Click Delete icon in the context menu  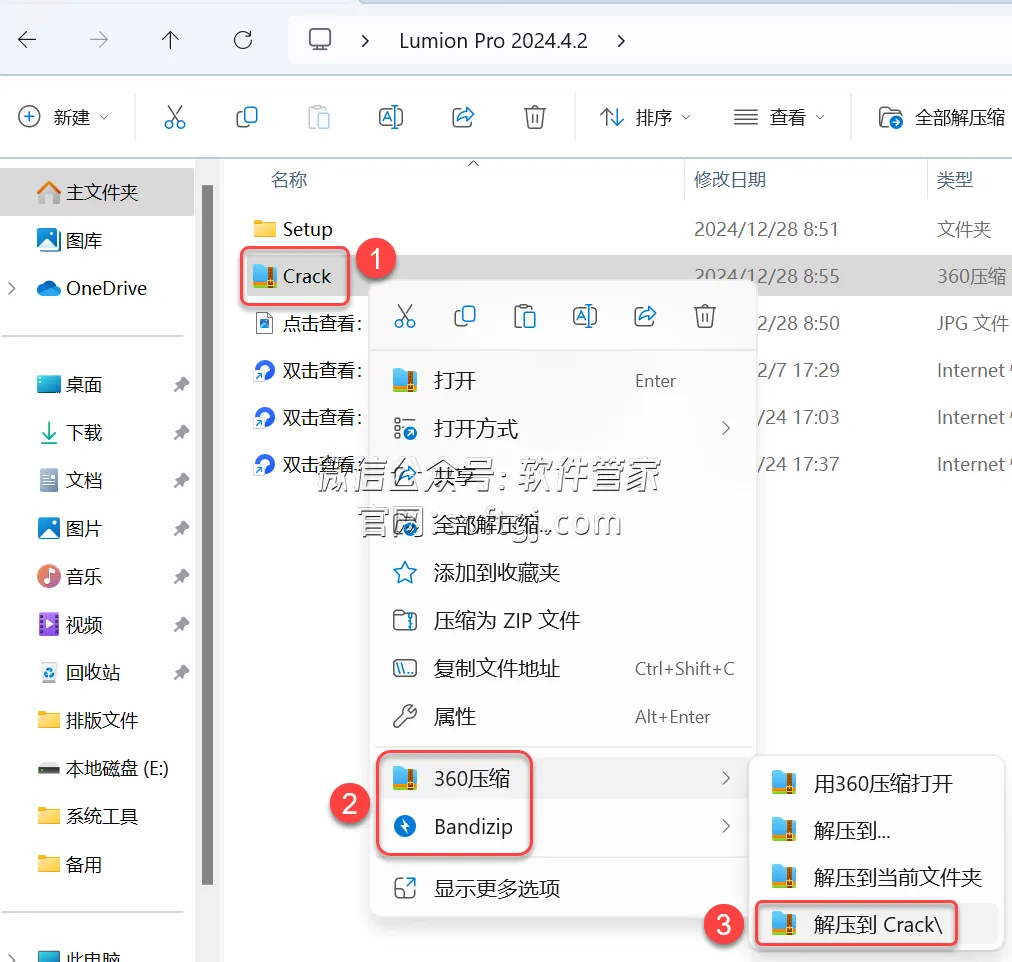tap(705, 316)
